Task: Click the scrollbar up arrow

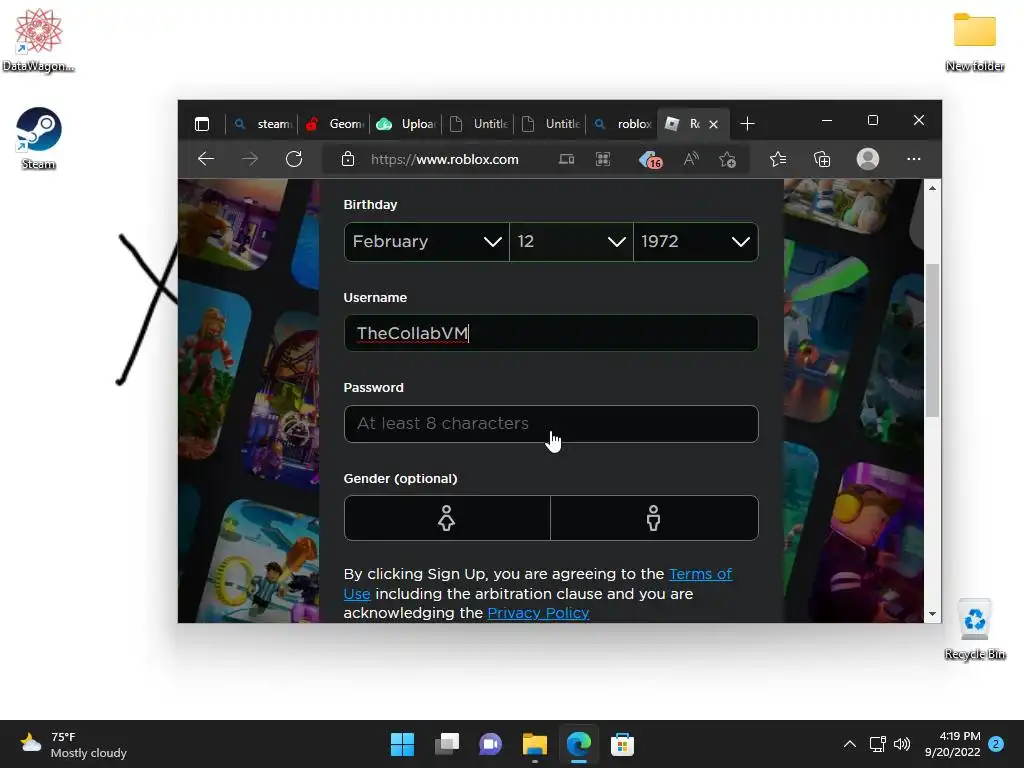Action: tap(933, 188)
